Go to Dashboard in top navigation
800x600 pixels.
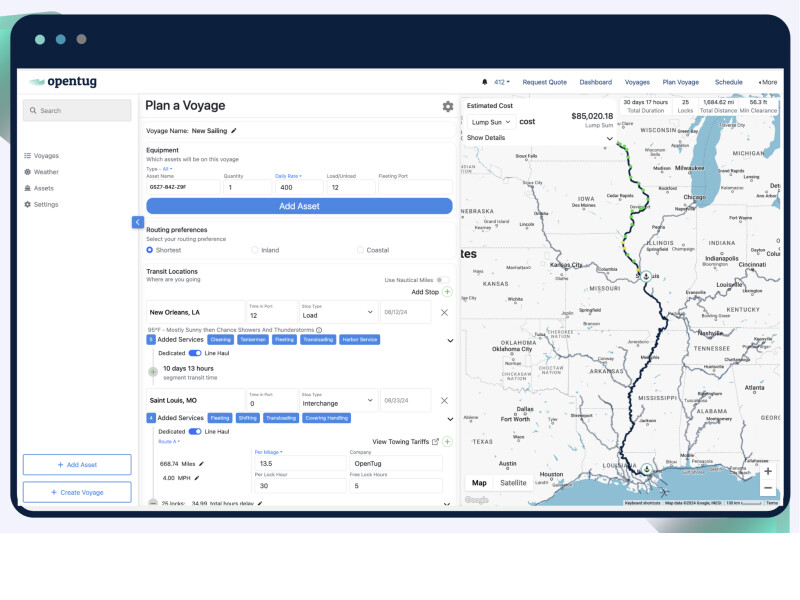pos(595,82)
